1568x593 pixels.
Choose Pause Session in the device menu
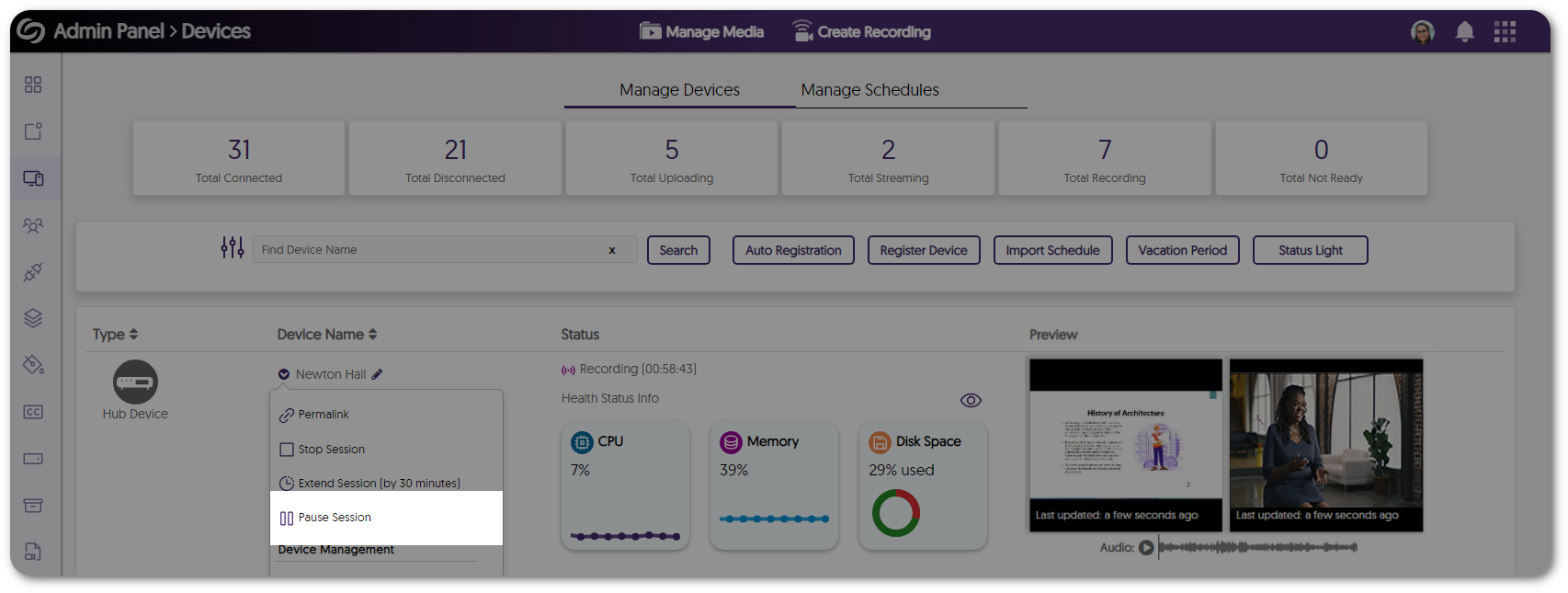click(x=386, y=518)
